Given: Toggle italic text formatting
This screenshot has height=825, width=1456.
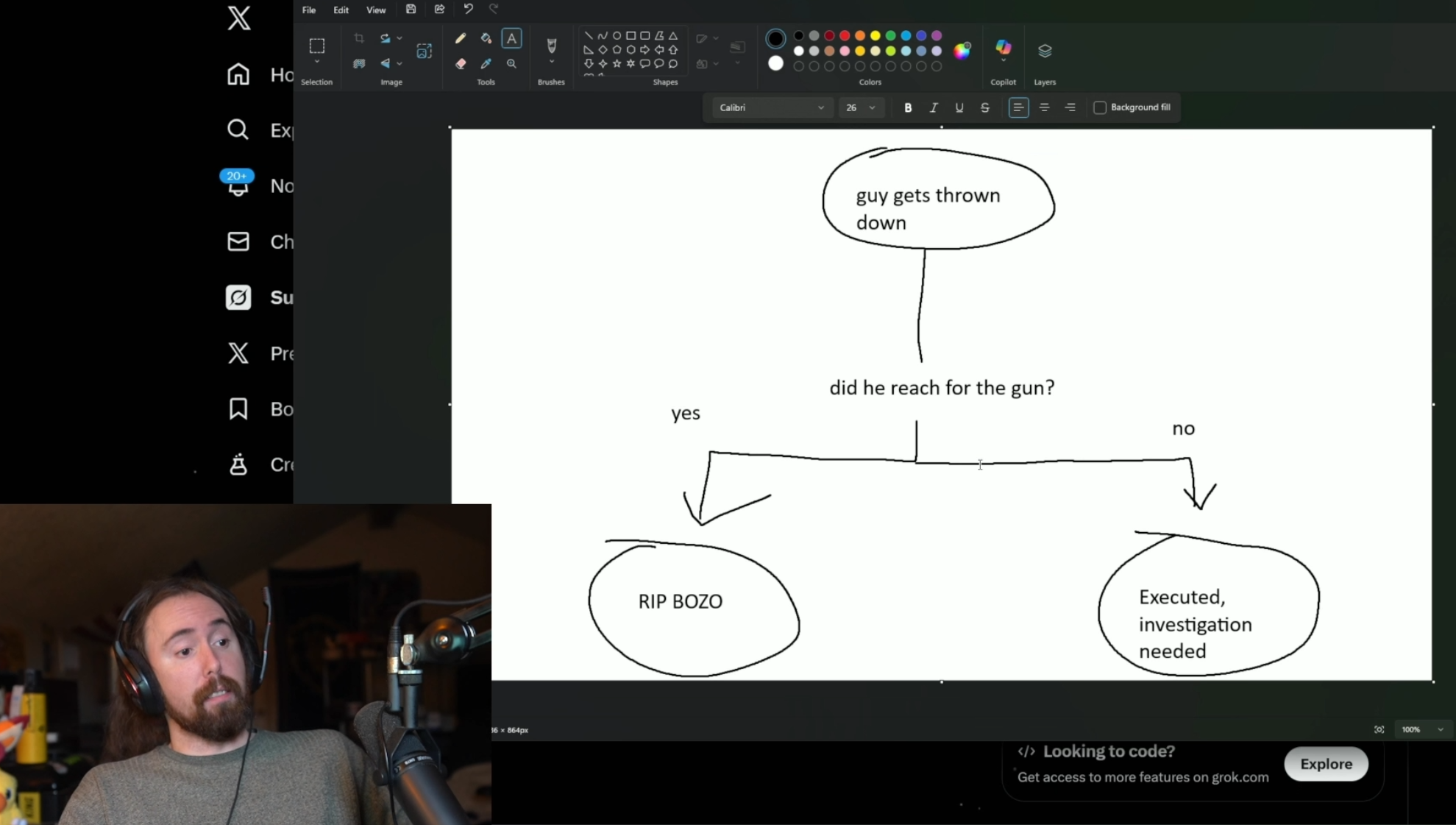Looking at the screenshot, I should click(x=934, y=107).
